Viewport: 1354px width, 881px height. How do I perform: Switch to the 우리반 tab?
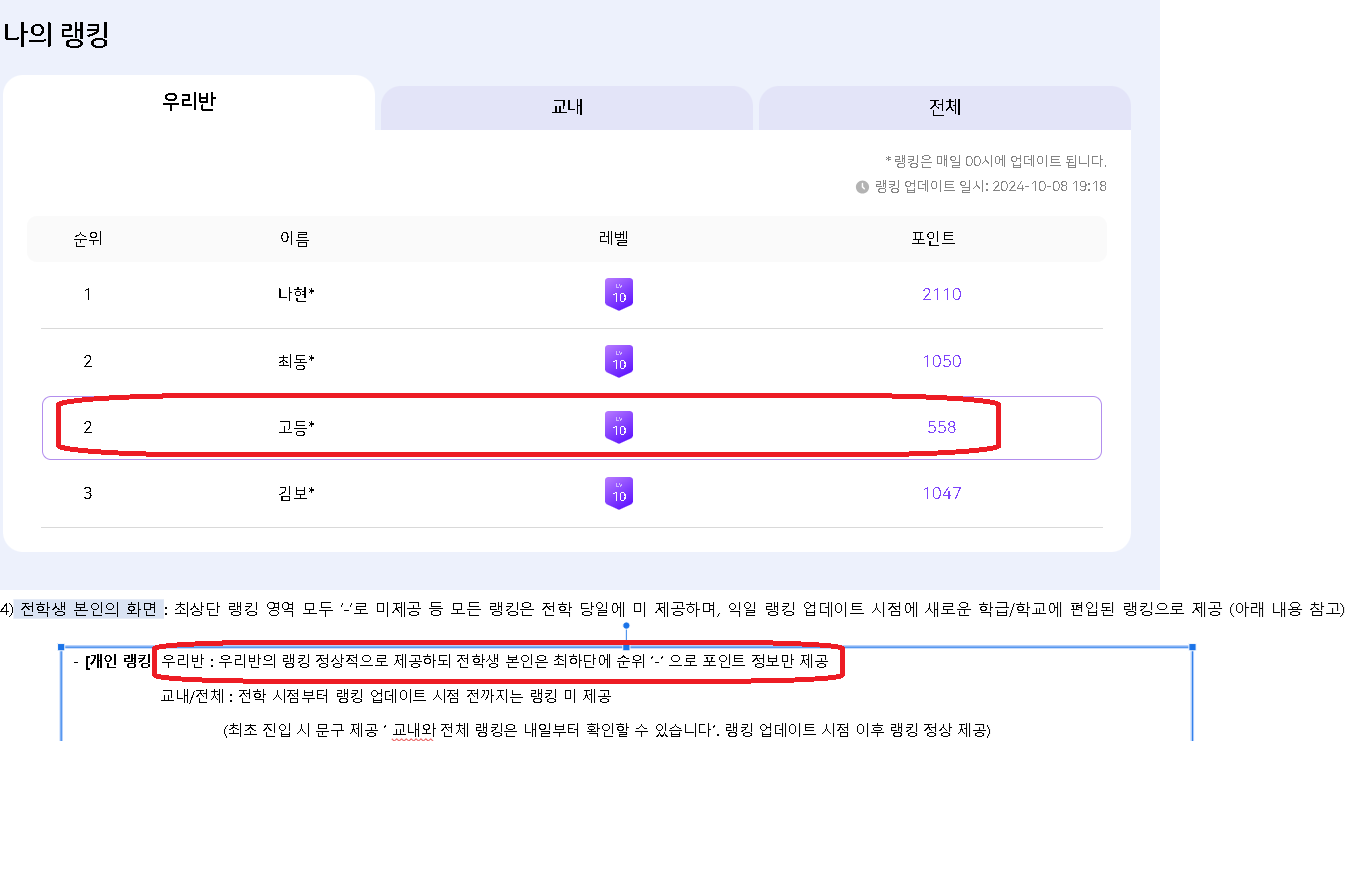point(189,102)
